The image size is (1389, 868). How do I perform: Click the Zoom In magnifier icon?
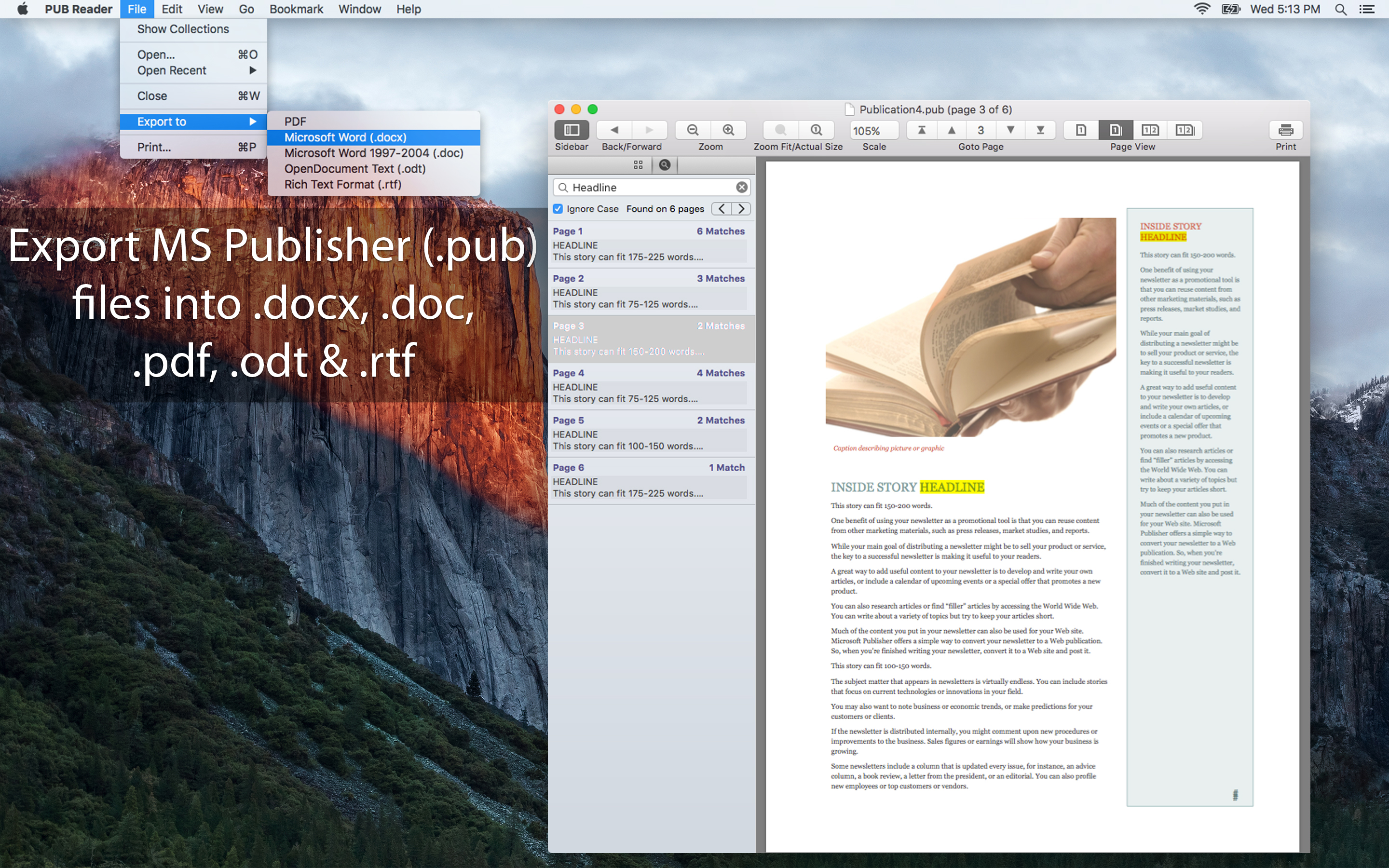728,130
